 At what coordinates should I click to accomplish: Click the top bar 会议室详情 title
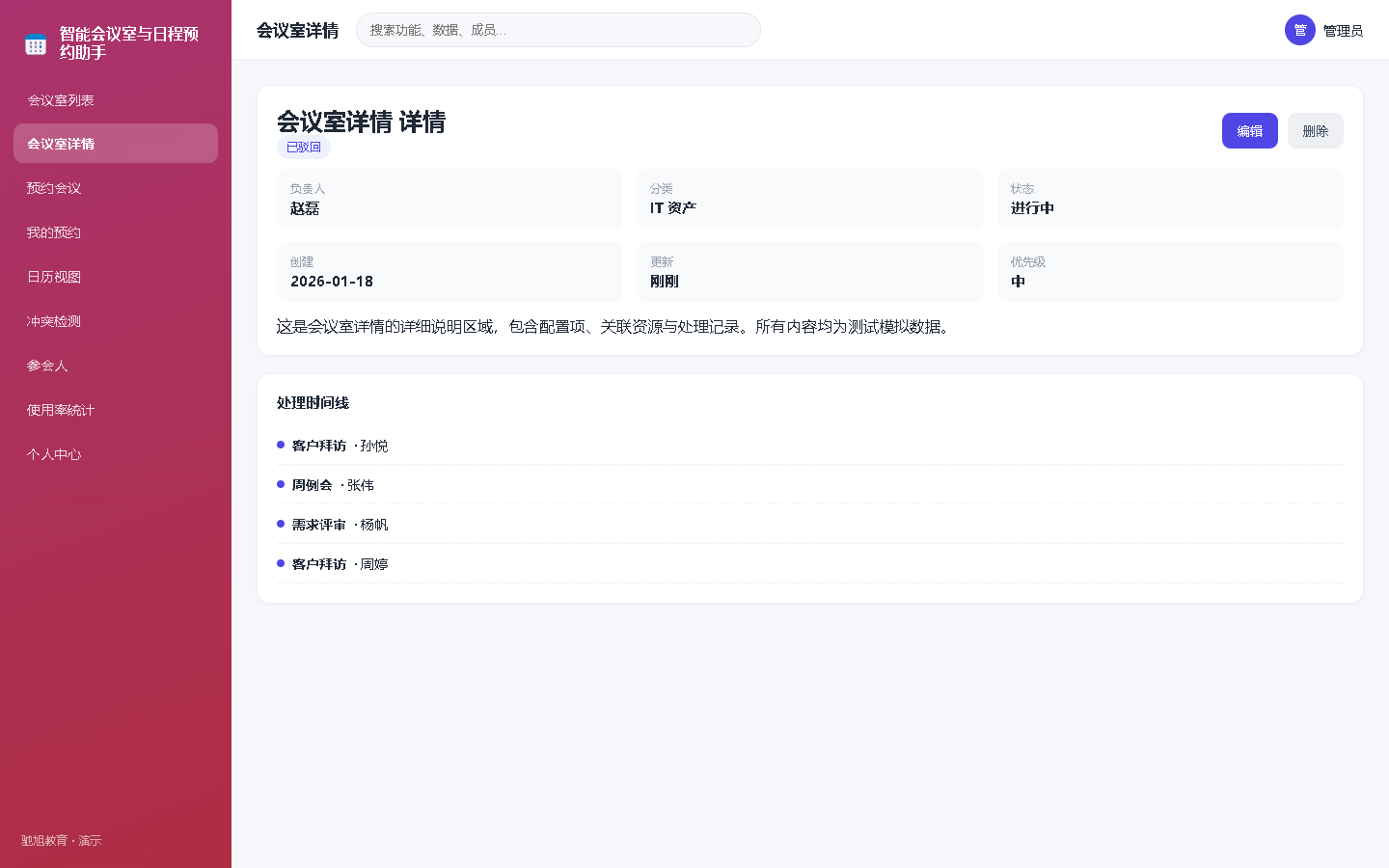coord(297,31)
